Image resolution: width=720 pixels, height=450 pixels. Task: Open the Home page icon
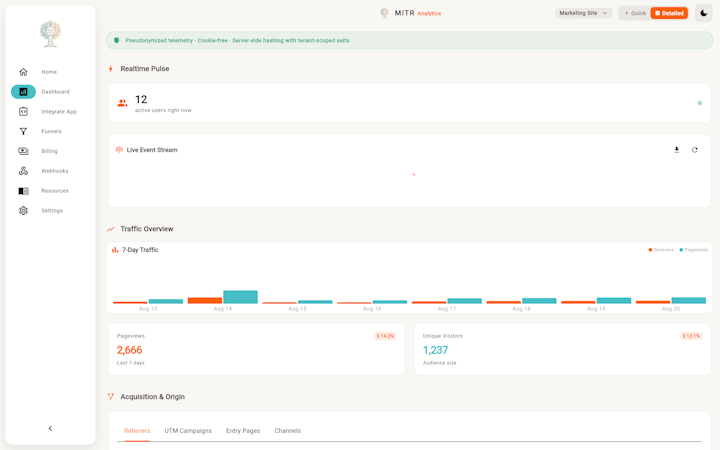[x=23, y=72]
